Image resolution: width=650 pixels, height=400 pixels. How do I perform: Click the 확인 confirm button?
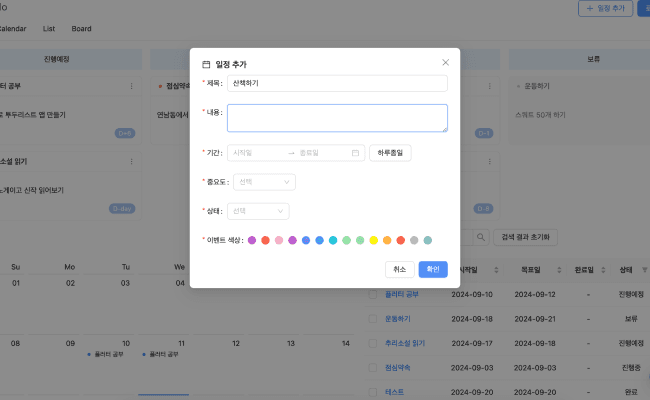pyautogui.click(x=433, y=269)
